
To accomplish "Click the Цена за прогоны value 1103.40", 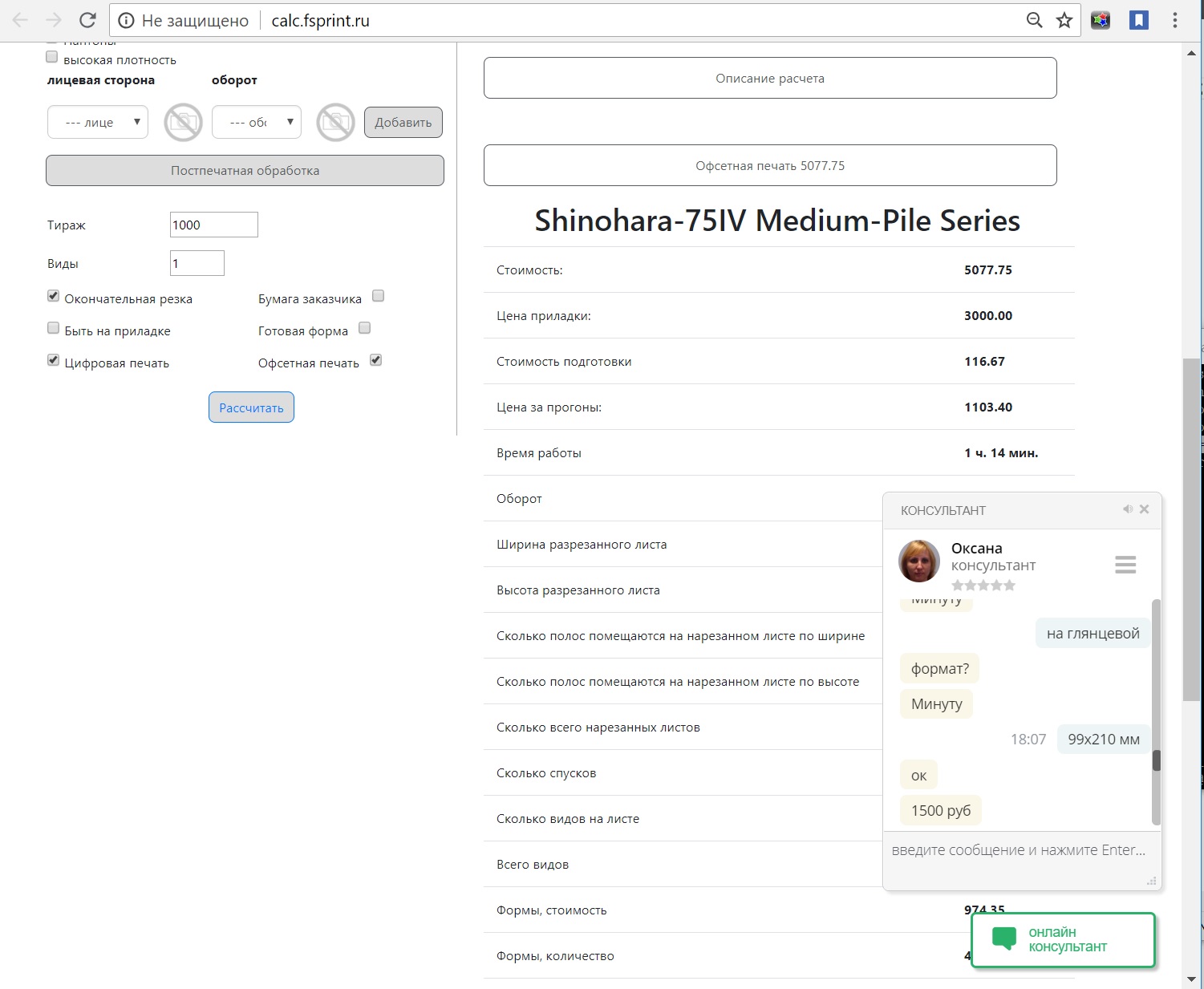I will (x=988, y=407).
